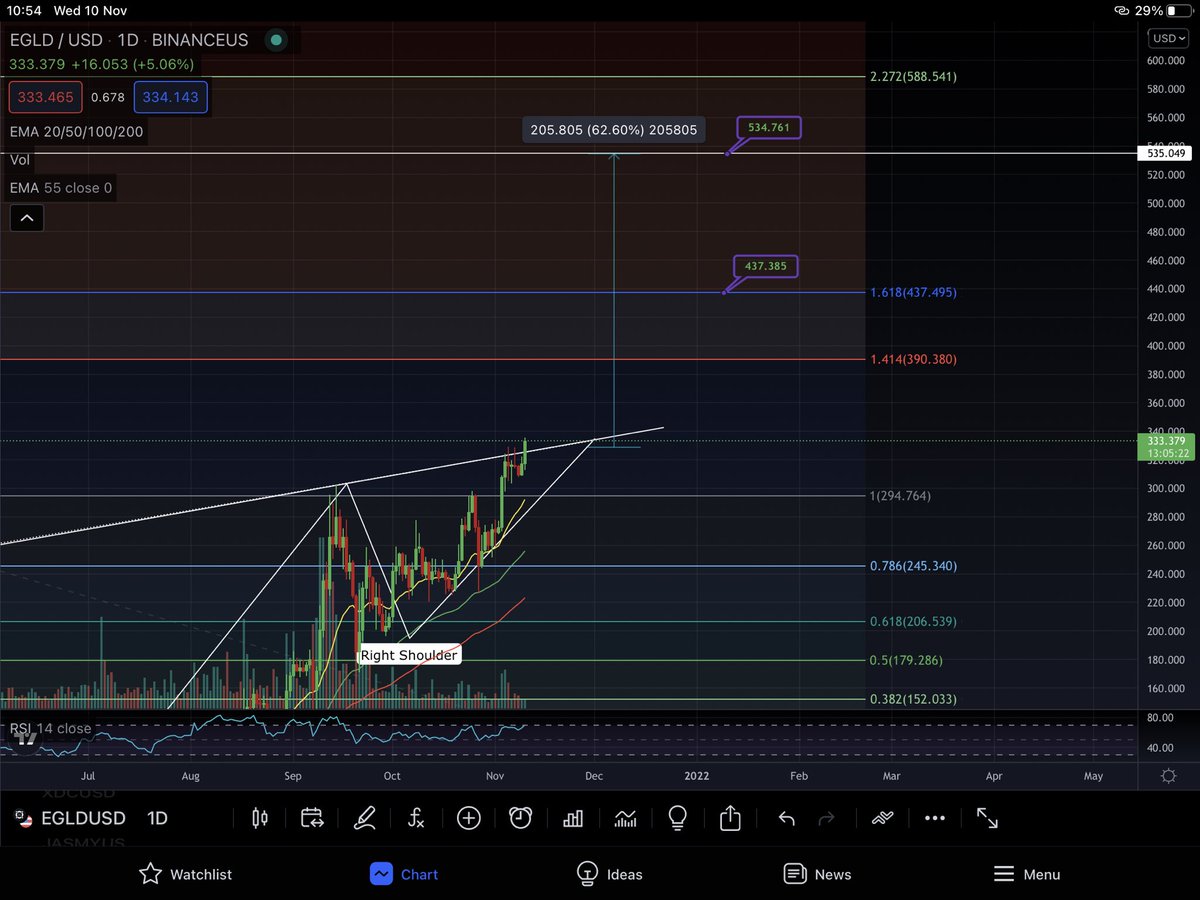Tap the 205.805 (62.60%) measurement label

point(615,129)
